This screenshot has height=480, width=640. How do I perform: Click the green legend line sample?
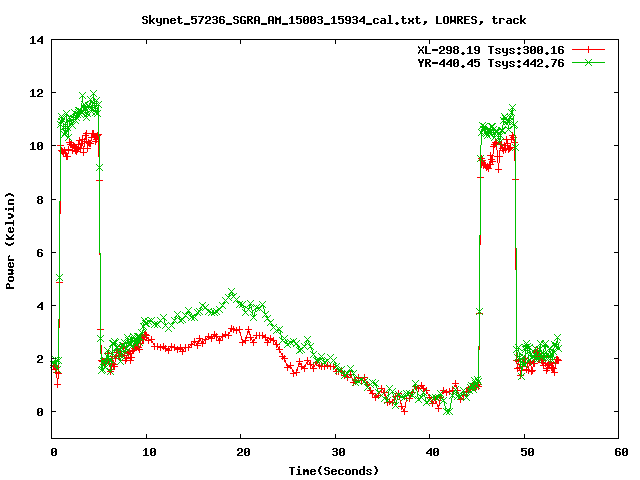588,62
